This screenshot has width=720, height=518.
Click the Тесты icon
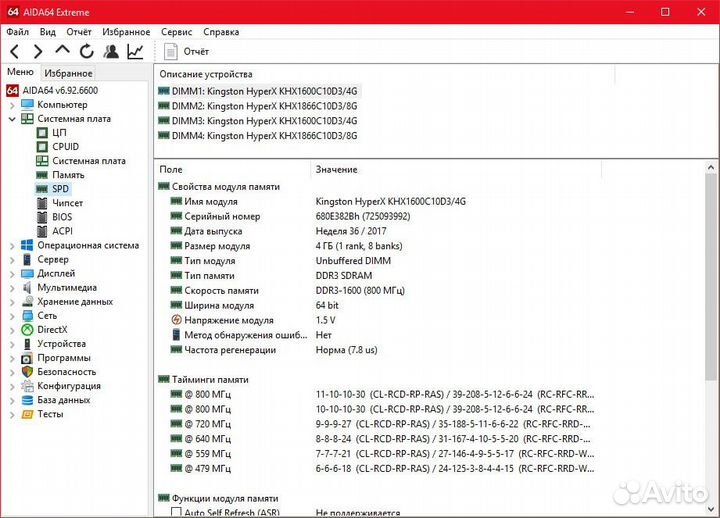click(x=27, y=414)
